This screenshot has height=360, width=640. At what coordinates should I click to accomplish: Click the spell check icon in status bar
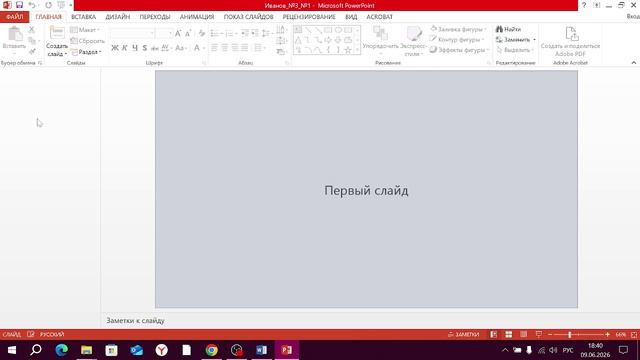[31, 334]
